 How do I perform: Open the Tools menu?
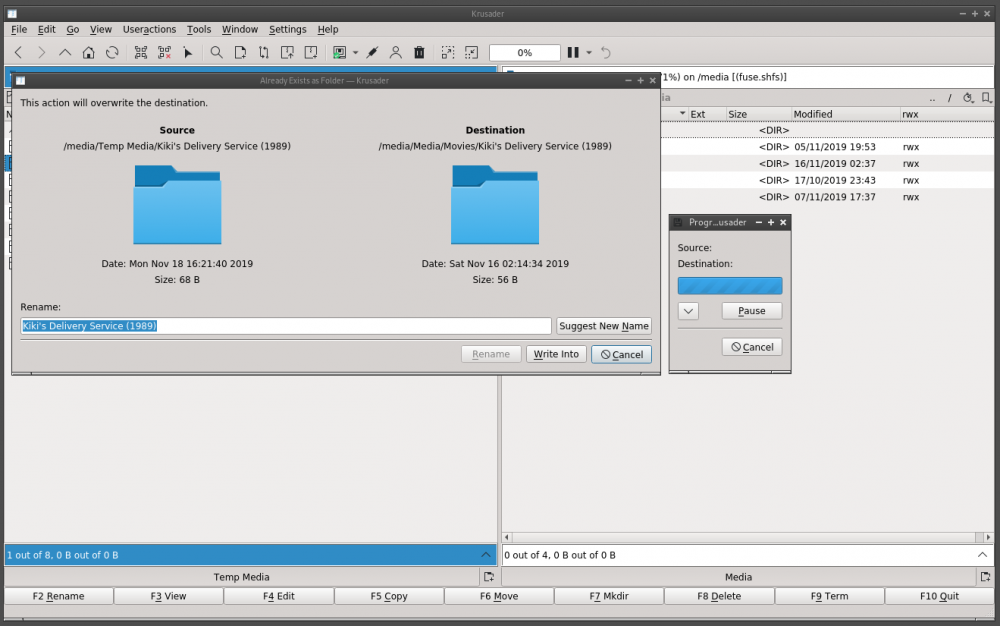click(199, 29)
